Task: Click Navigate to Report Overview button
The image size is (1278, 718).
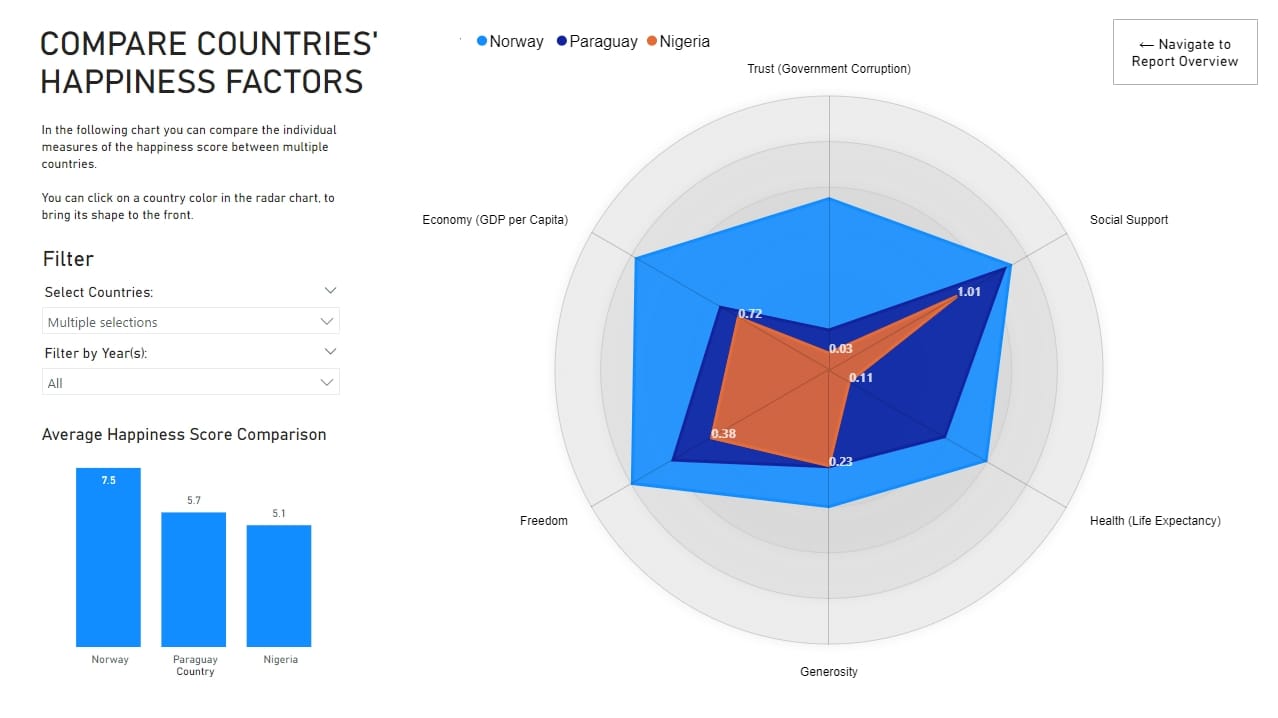Action: tap(1185, 52)
